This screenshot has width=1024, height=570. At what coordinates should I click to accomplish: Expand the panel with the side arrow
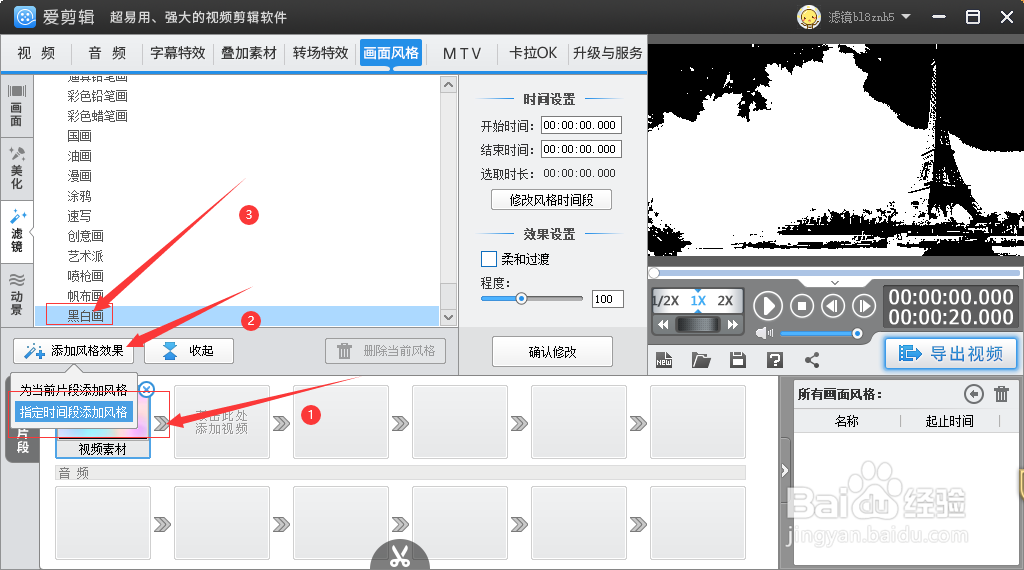pyautogui.click(x=784, y=470)
